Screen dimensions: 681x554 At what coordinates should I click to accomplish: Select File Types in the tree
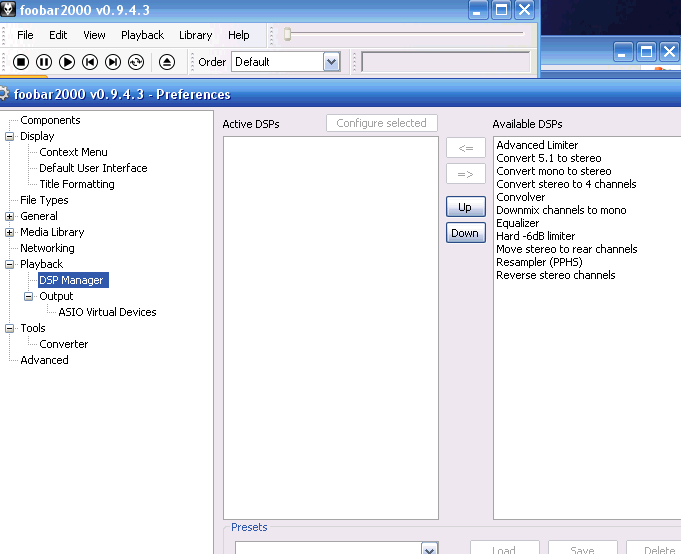pyautogui.click(x=44, y=200)
